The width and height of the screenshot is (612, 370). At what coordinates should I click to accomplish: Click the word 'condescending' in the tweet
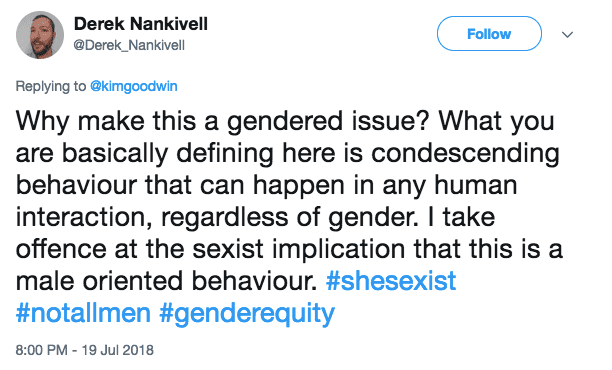click(465, 154)
